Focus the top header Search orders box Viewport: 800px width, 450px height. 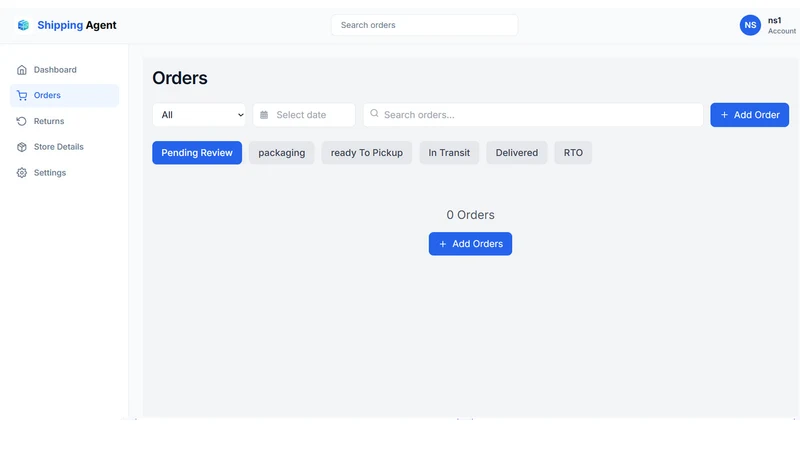tap(424, 25)
